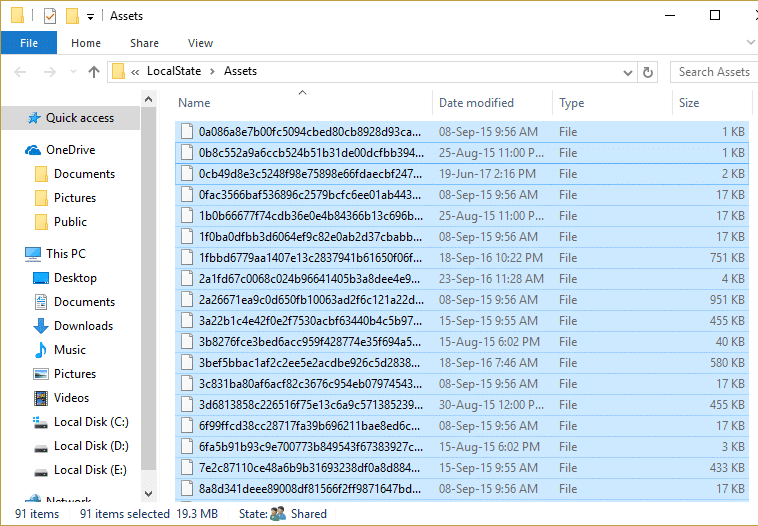The height and width of the screenshot is (526, 758).
Task: Sort by the Name column header
Action: 303,103
